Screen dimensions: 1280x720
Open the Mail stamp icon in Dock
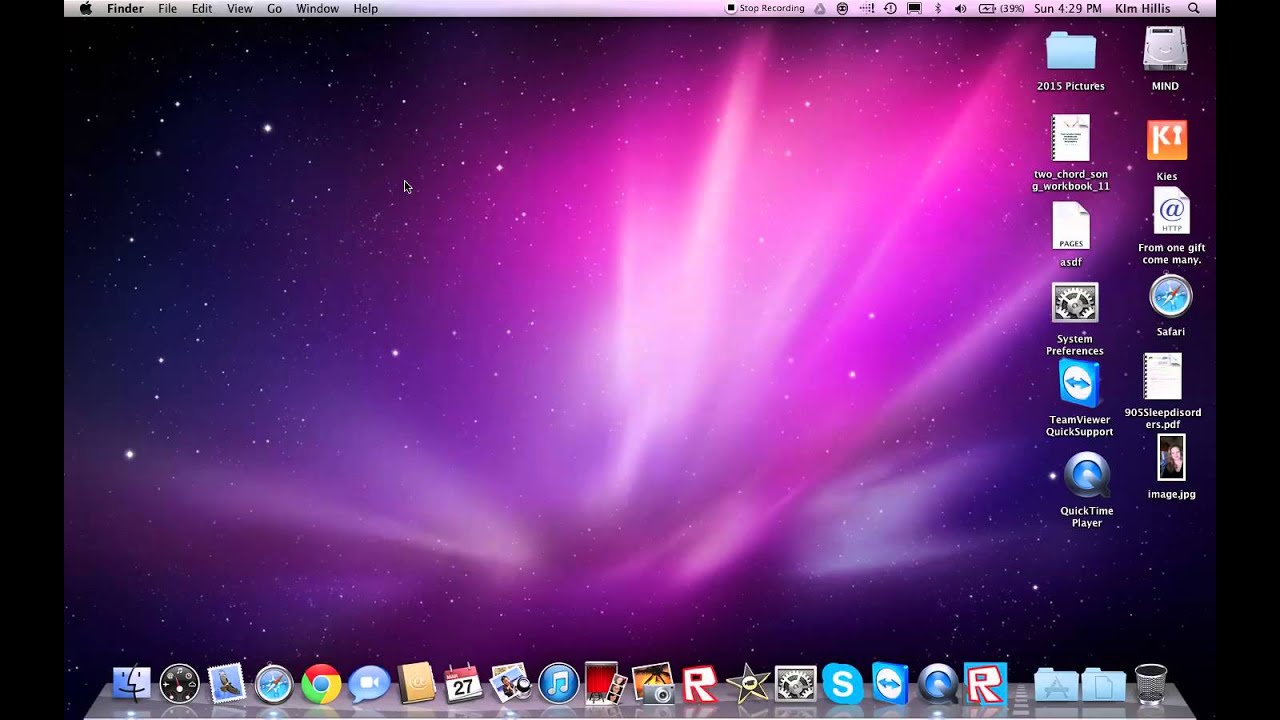[x=227, y=684]
